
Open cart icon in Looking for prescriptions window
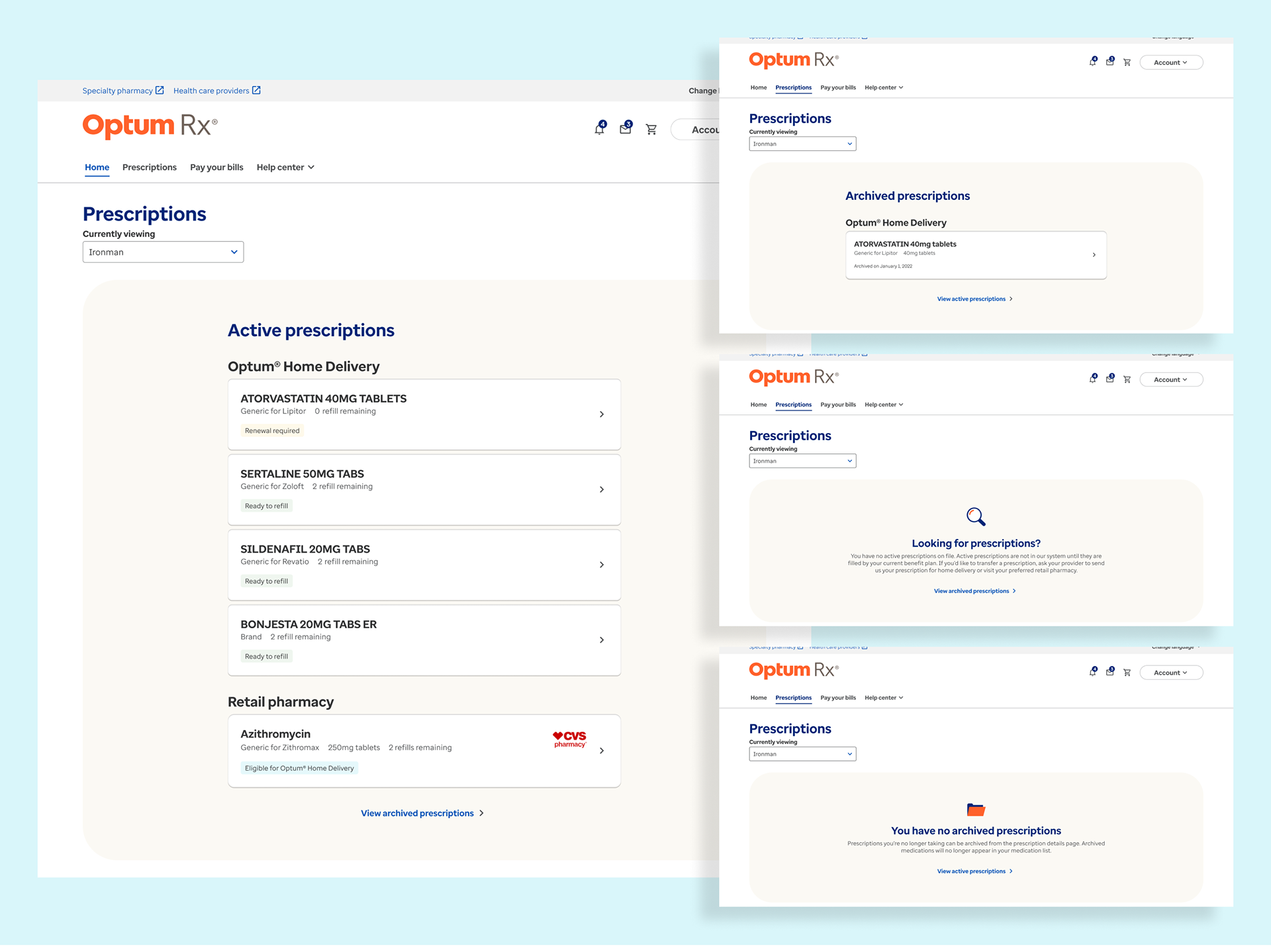(1127, 379)
